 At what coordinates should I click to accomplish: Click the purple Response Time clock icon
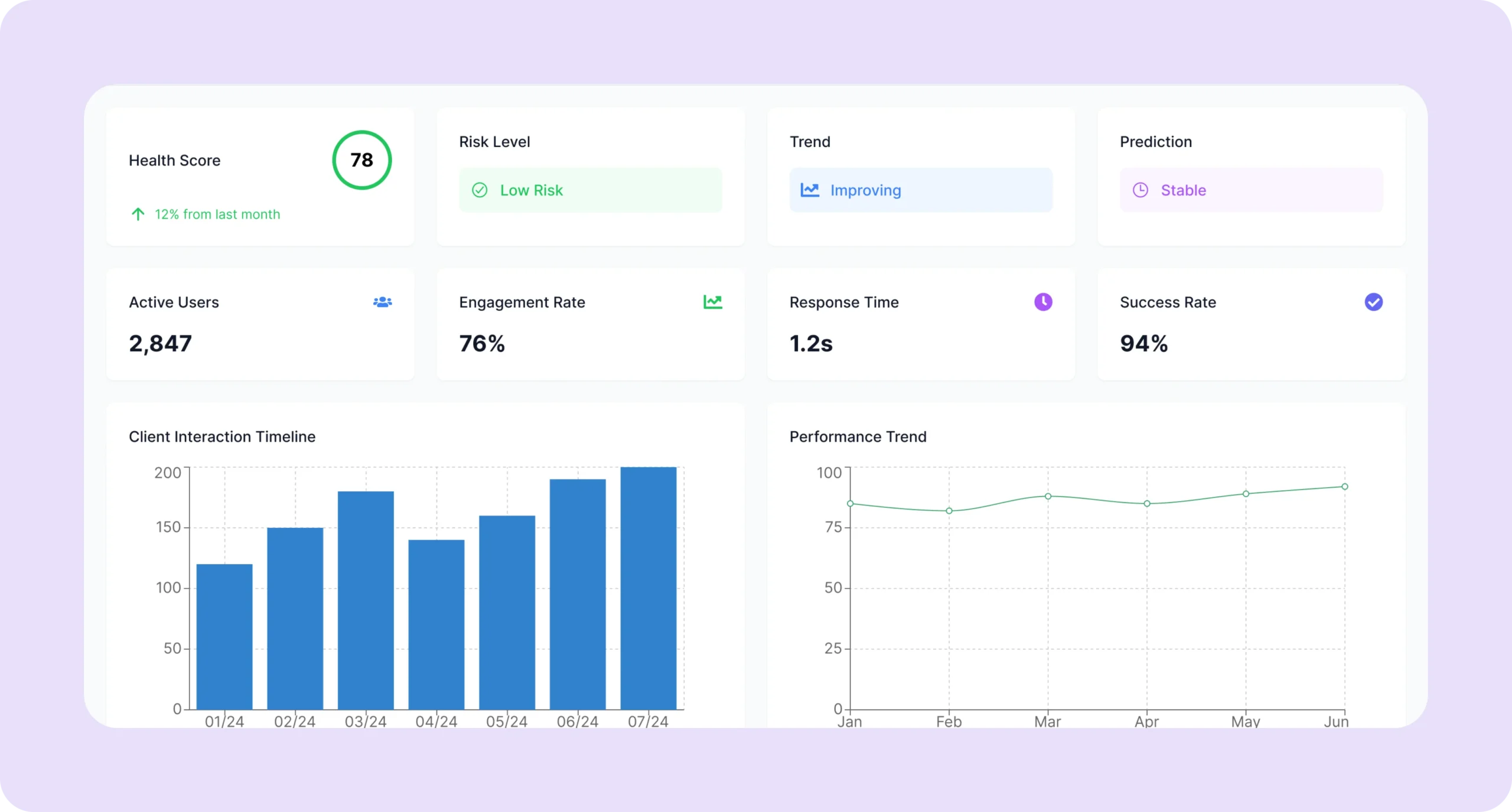(1043, 302)
